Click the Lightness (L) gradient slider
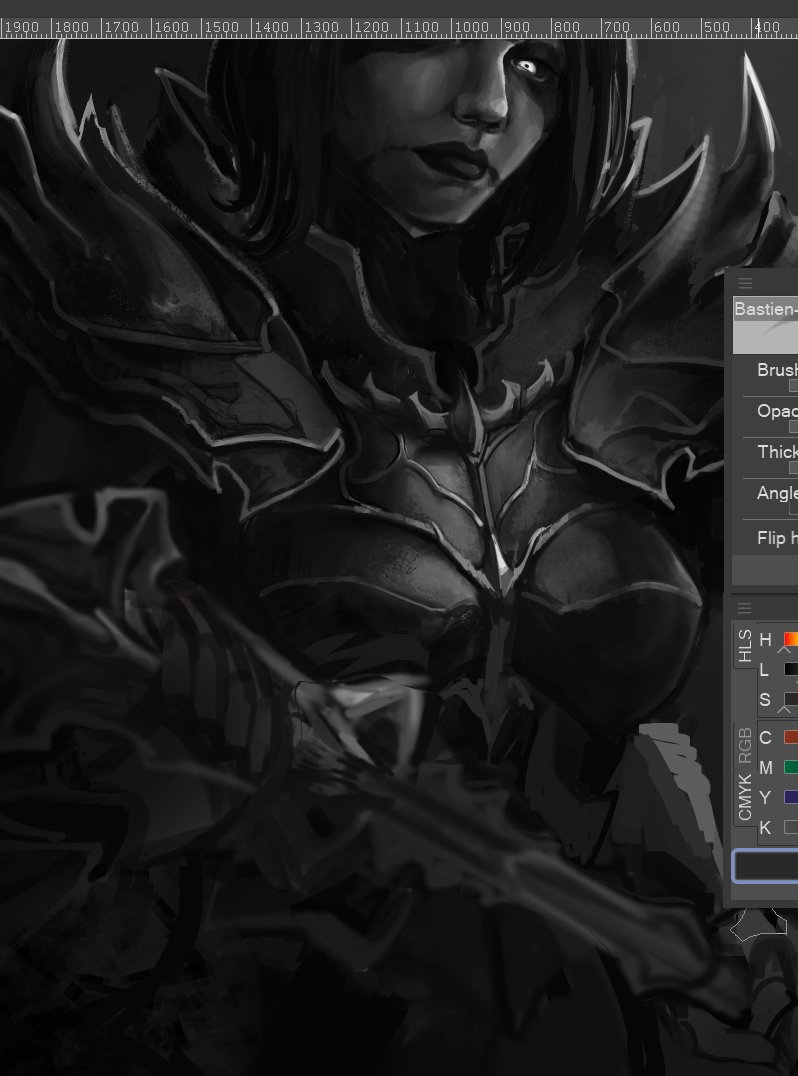This screenshot has height=1076, width=798. click(790, 669)
